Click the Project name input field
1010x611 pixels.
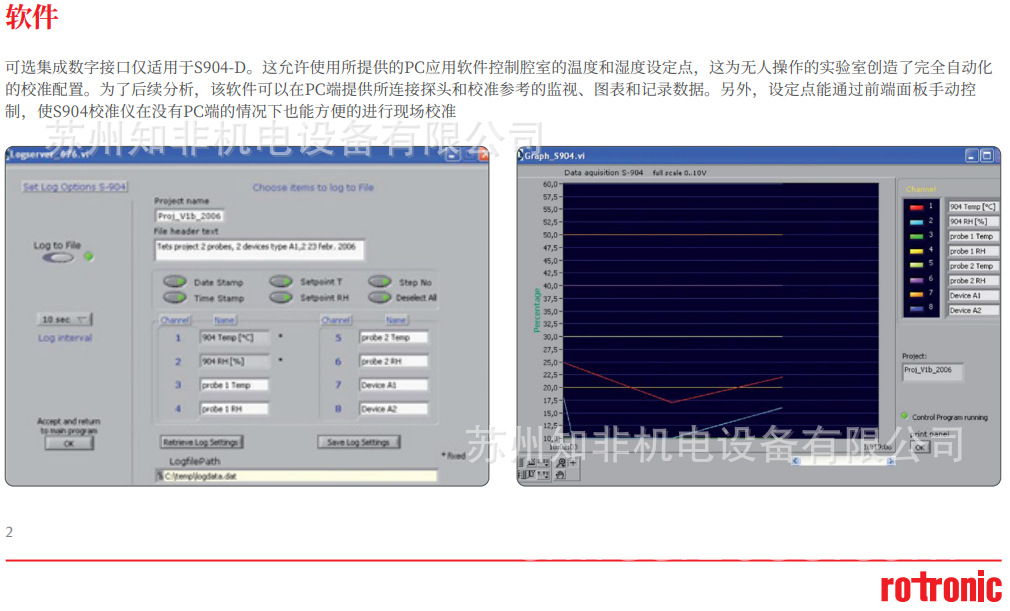(x=189, y=216)
